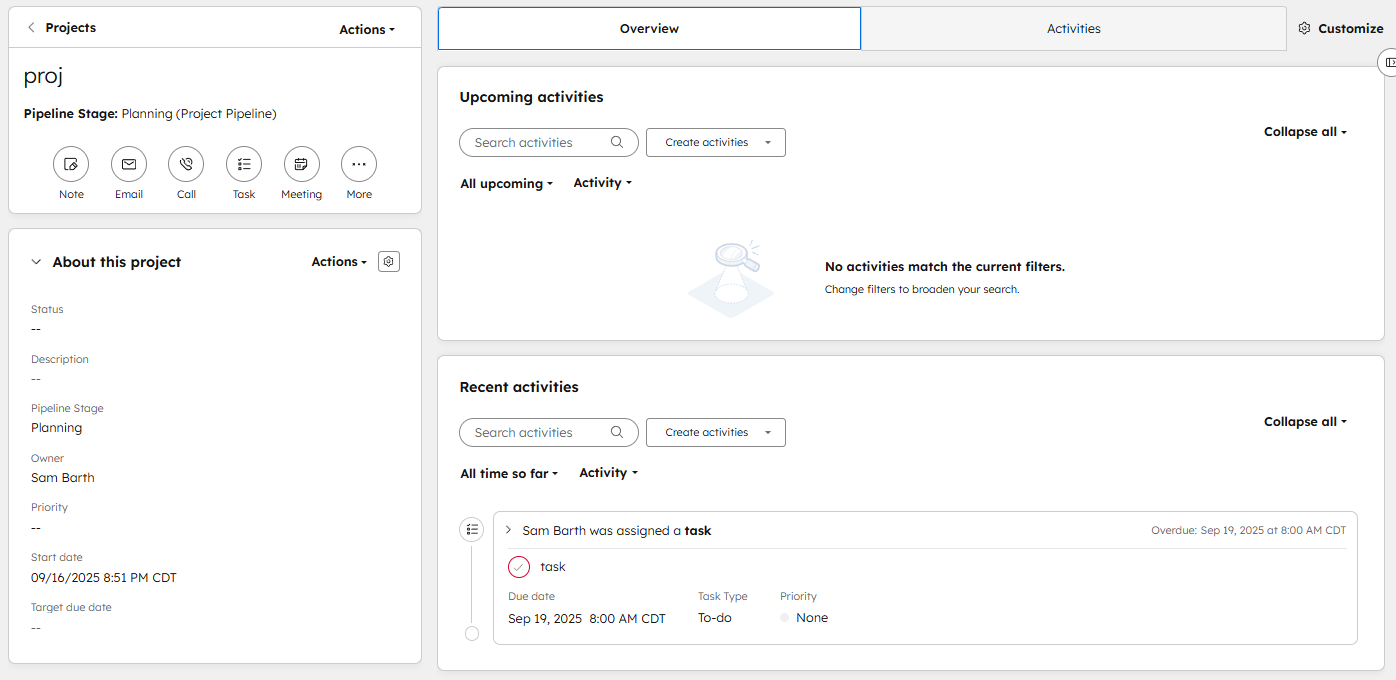The height and width of the screenshot is (680, 1396).
Task: Click the Upcoming activities search field
Action: [538, 143]
